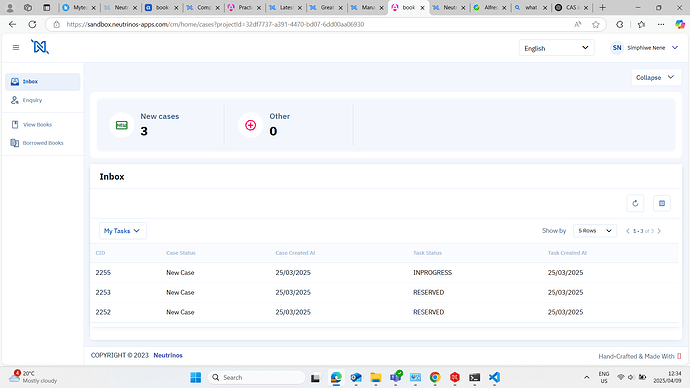This screenshot has height=388, width=690.
Task: Open the Windows Start menu
Action: click(195, 377)
